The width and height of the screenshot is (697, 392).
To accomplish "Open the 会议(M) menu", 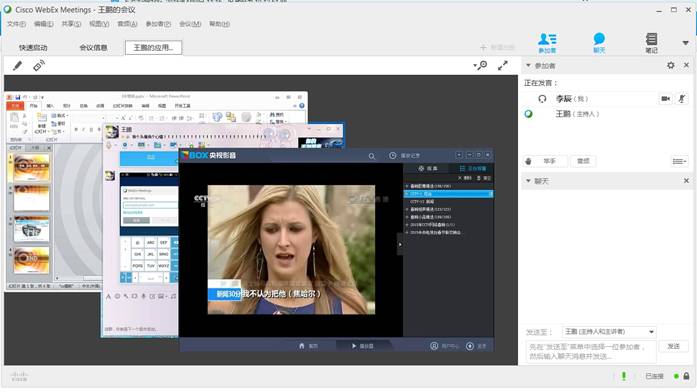I will [190, 24].
